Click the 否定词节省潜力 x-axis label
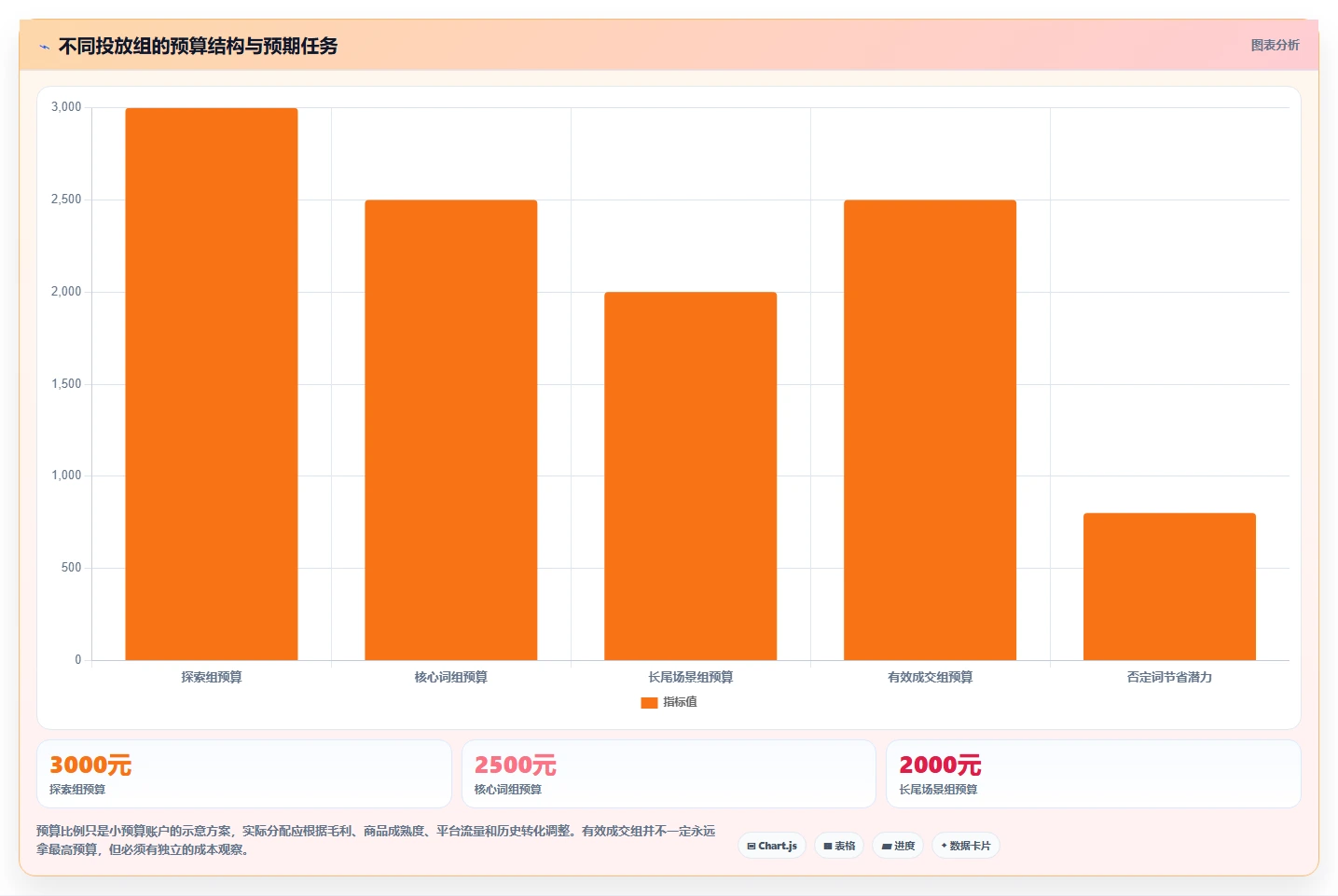The image size is (1338, 896). 1170,677
